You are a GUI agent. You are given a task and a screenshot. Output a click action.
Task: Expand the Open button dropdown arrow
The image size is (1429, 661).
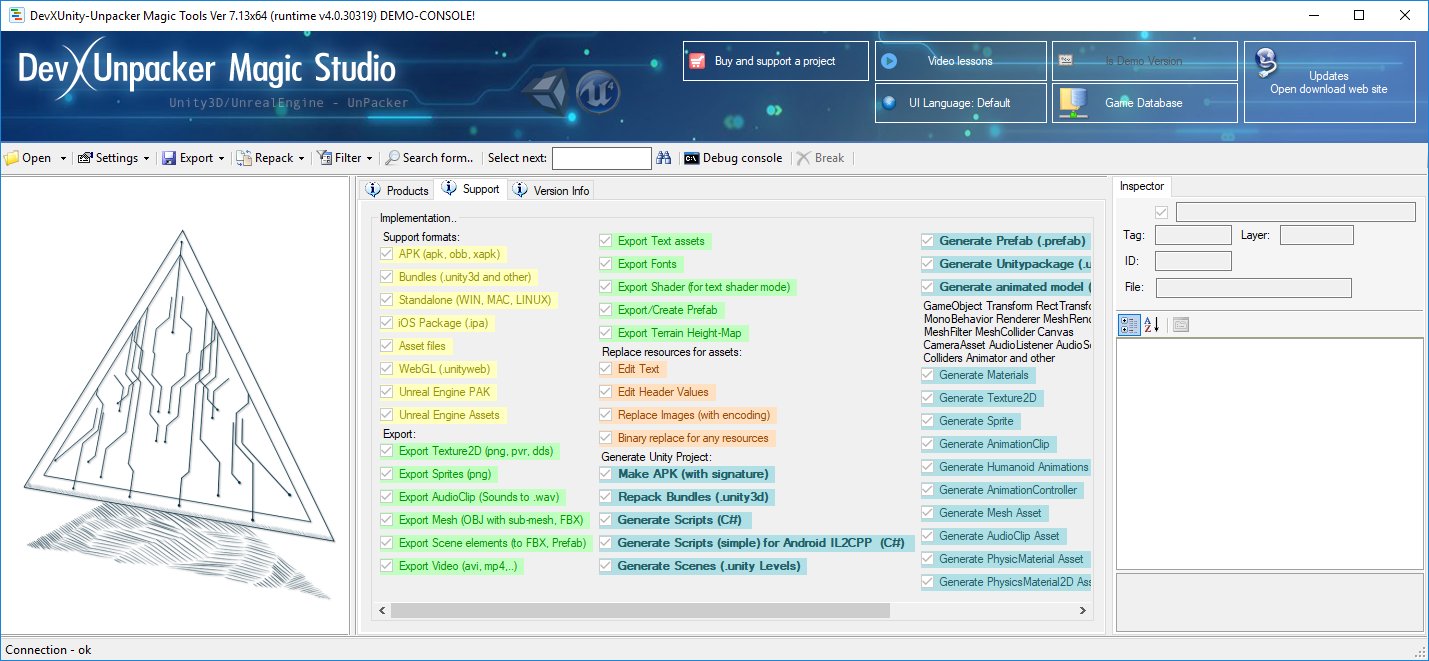click(x=63, y=158)
